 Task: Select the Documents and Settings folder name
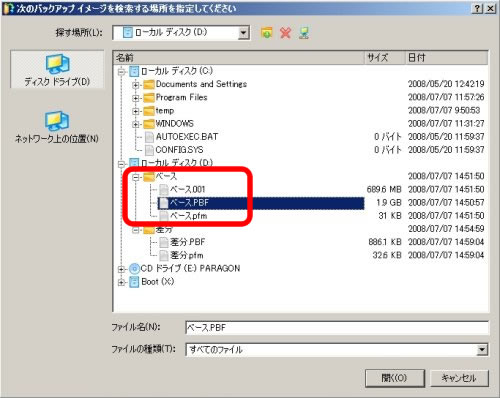click(x=201, y=84)
